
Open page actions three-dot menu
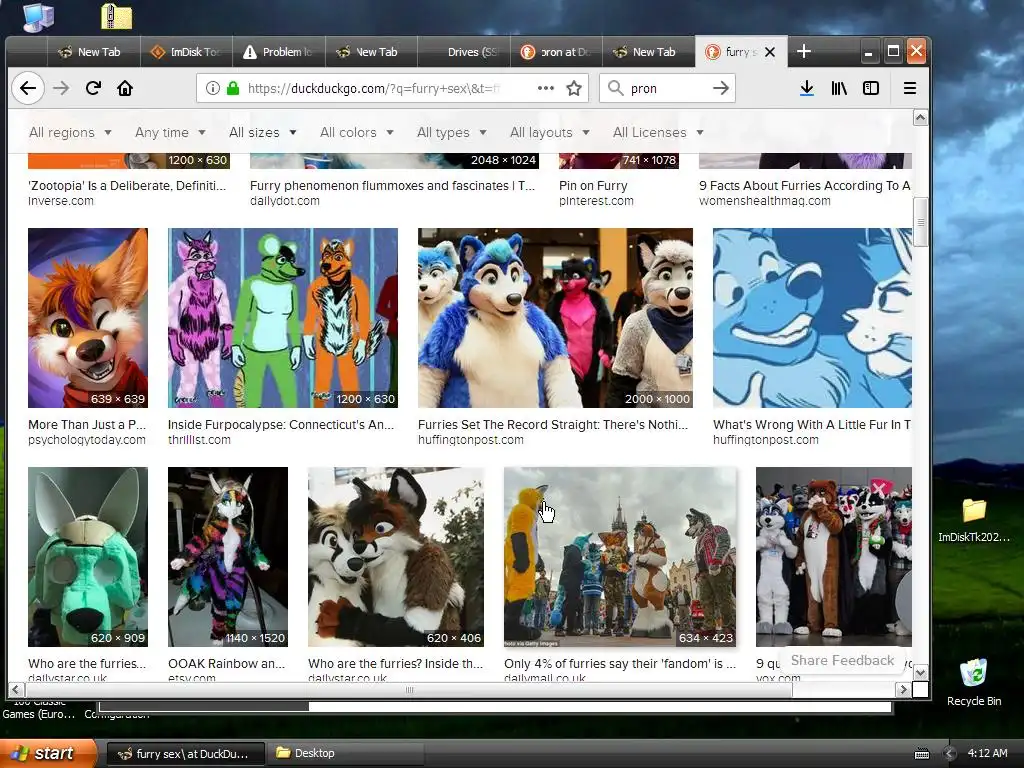(x=545, y=88)
